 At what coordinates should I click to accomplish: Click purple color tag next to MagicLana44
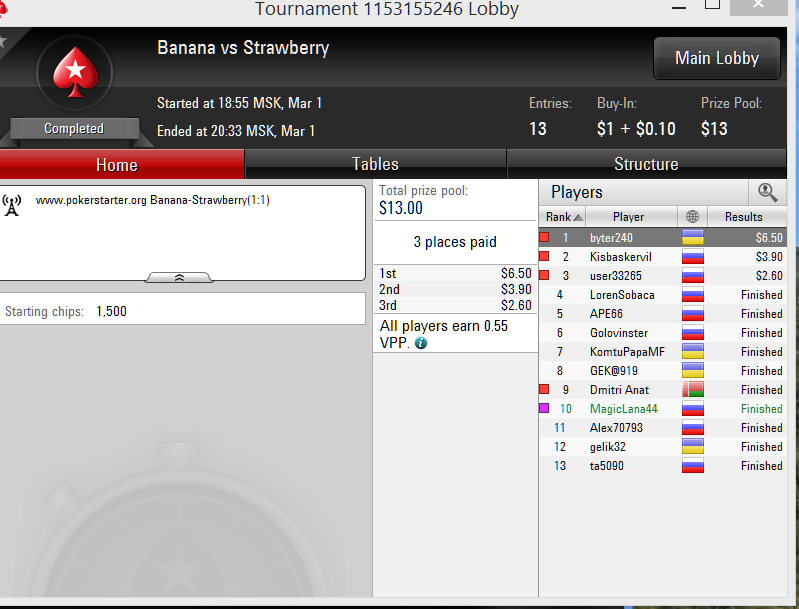coord(544,408)
